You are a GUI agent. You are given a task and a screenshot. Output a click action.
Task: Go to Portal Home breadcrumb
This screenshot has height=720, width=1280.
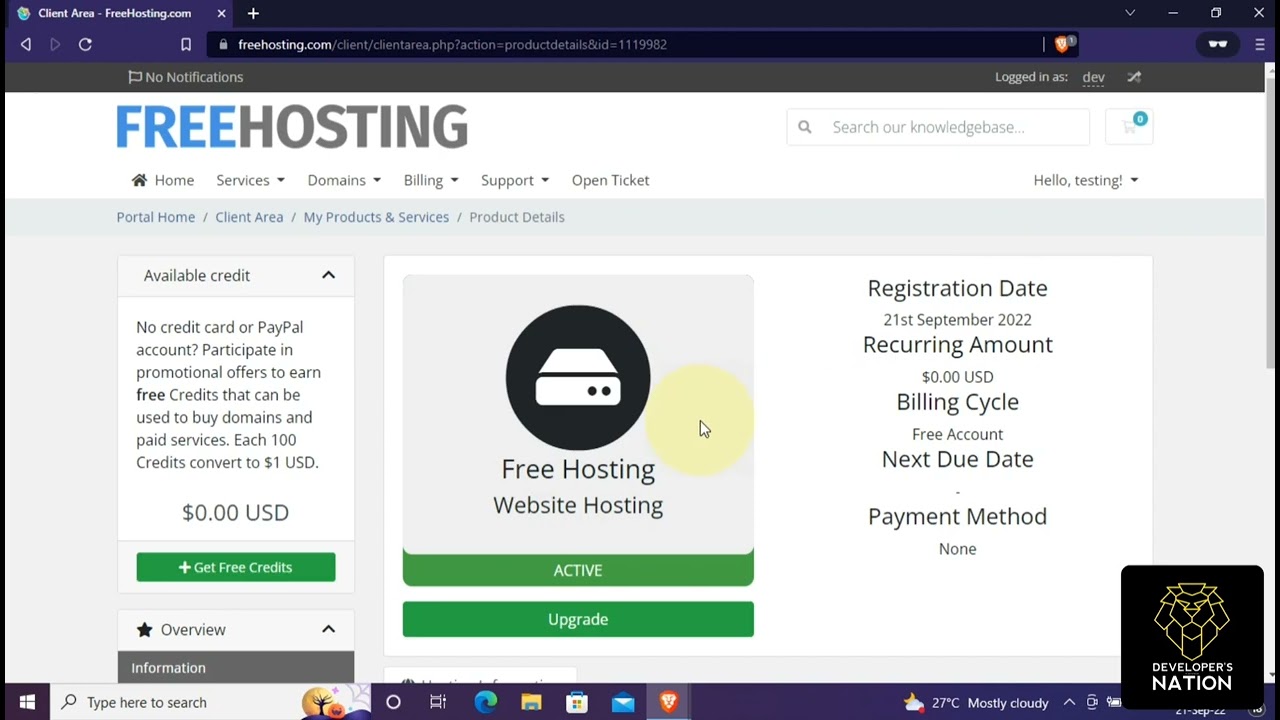click(x=156, y=217)
